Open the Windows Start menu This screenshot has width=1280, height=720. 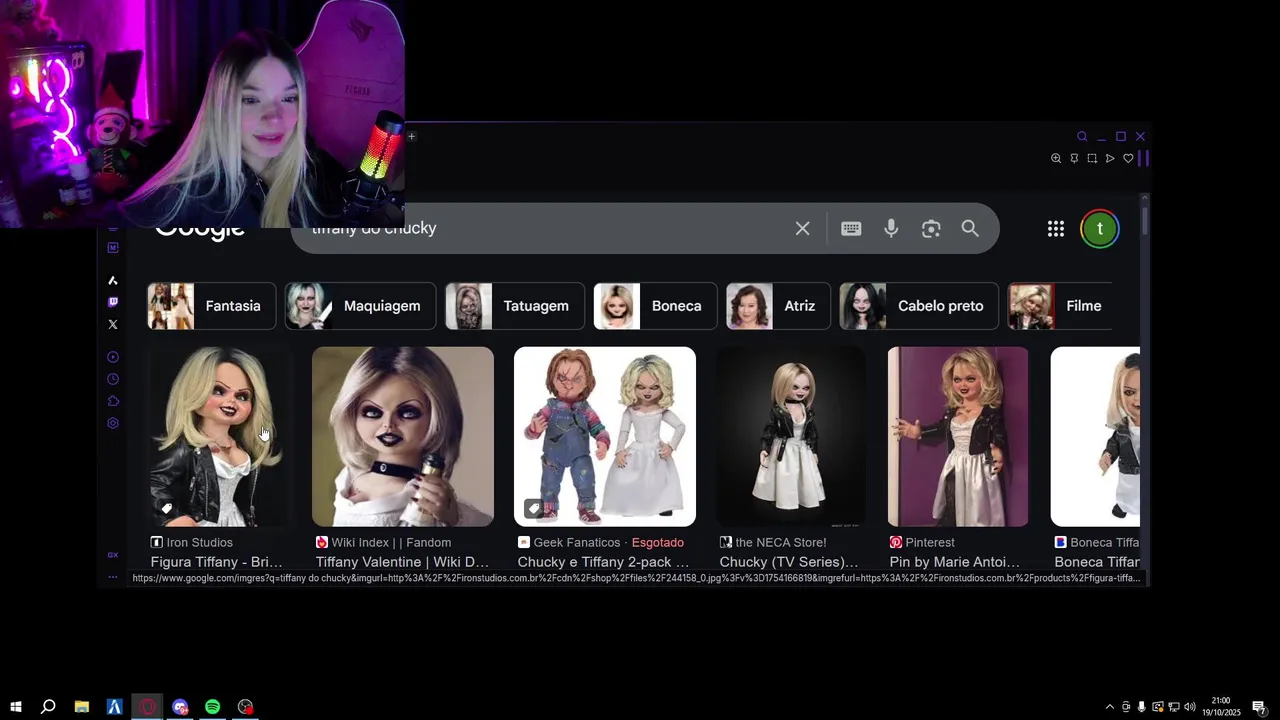[15, 707]
